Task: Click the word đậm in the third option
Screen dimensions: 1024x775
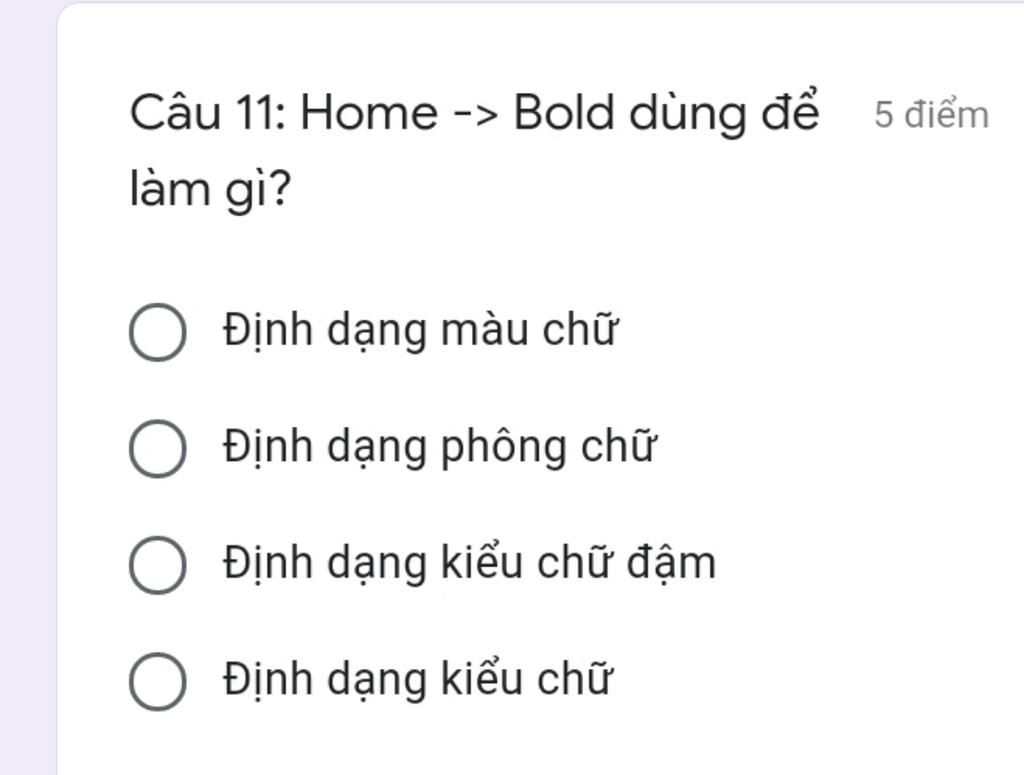Action: (x=671, y=563)
